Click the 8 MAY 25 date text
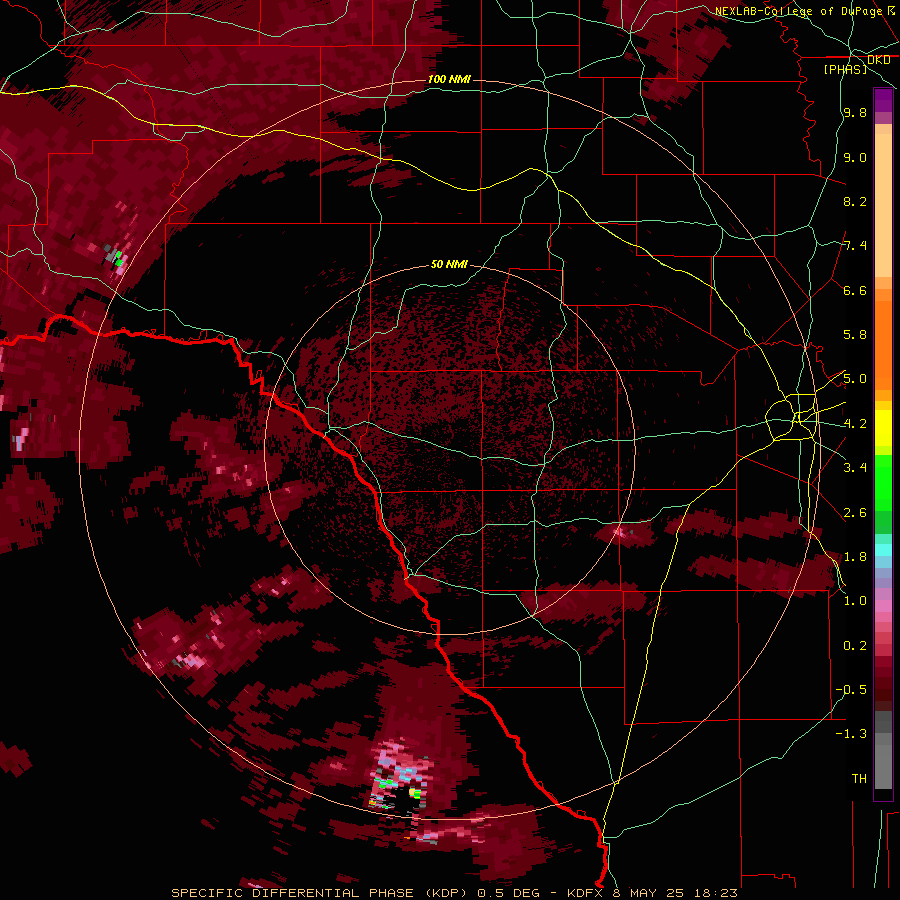Screen dimensions: 900x900 pyautogui.click(x=649, y=893)
